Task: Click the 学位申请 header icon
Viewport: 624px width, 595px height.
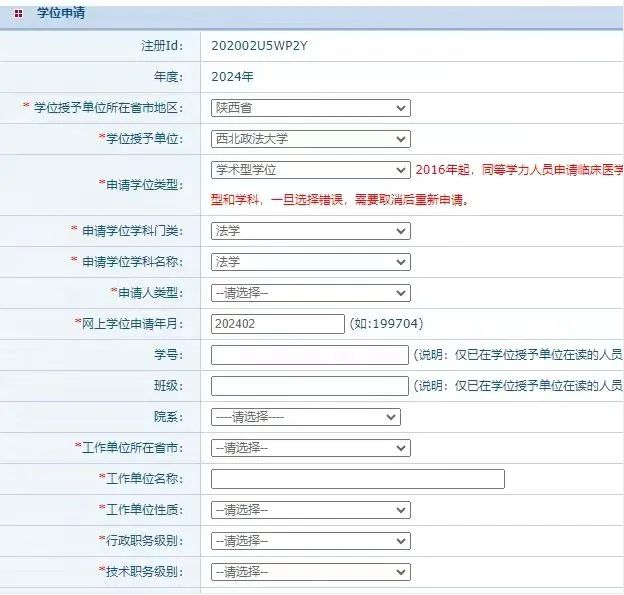Action: (x=18, y=13)
